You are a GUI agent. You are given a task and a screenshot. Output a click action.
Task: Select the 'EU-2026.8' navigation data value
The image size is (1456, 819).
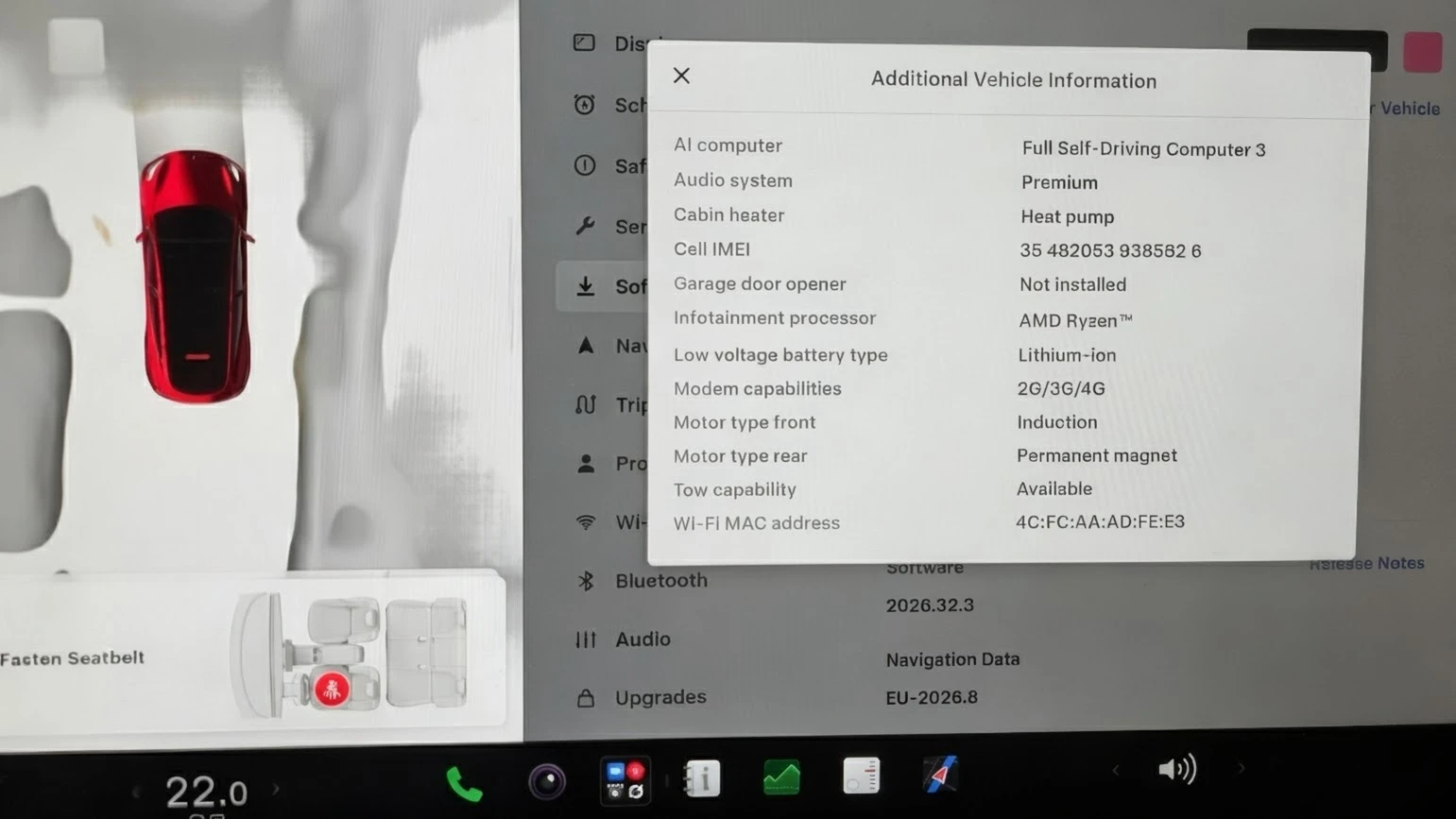click(x=932, y=698)
